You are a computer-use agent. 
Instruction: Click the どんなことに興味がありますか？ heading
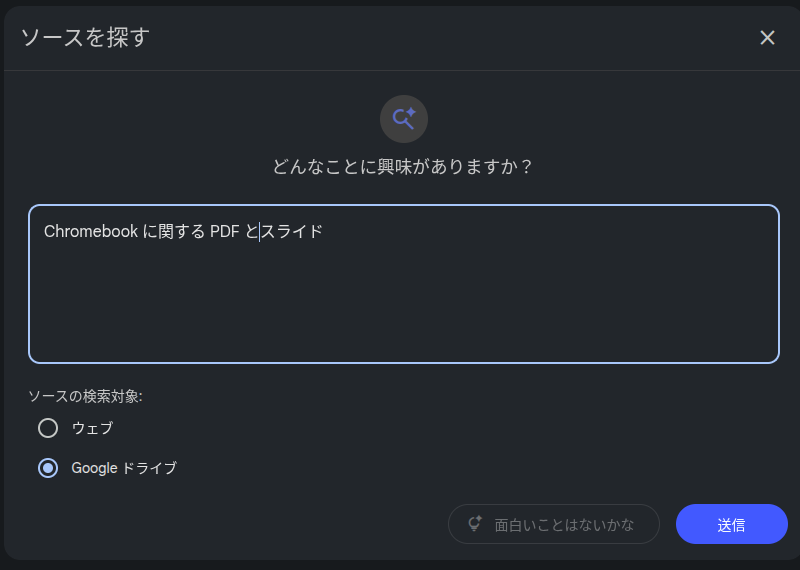pyautogui.click(x=403, y=166)
